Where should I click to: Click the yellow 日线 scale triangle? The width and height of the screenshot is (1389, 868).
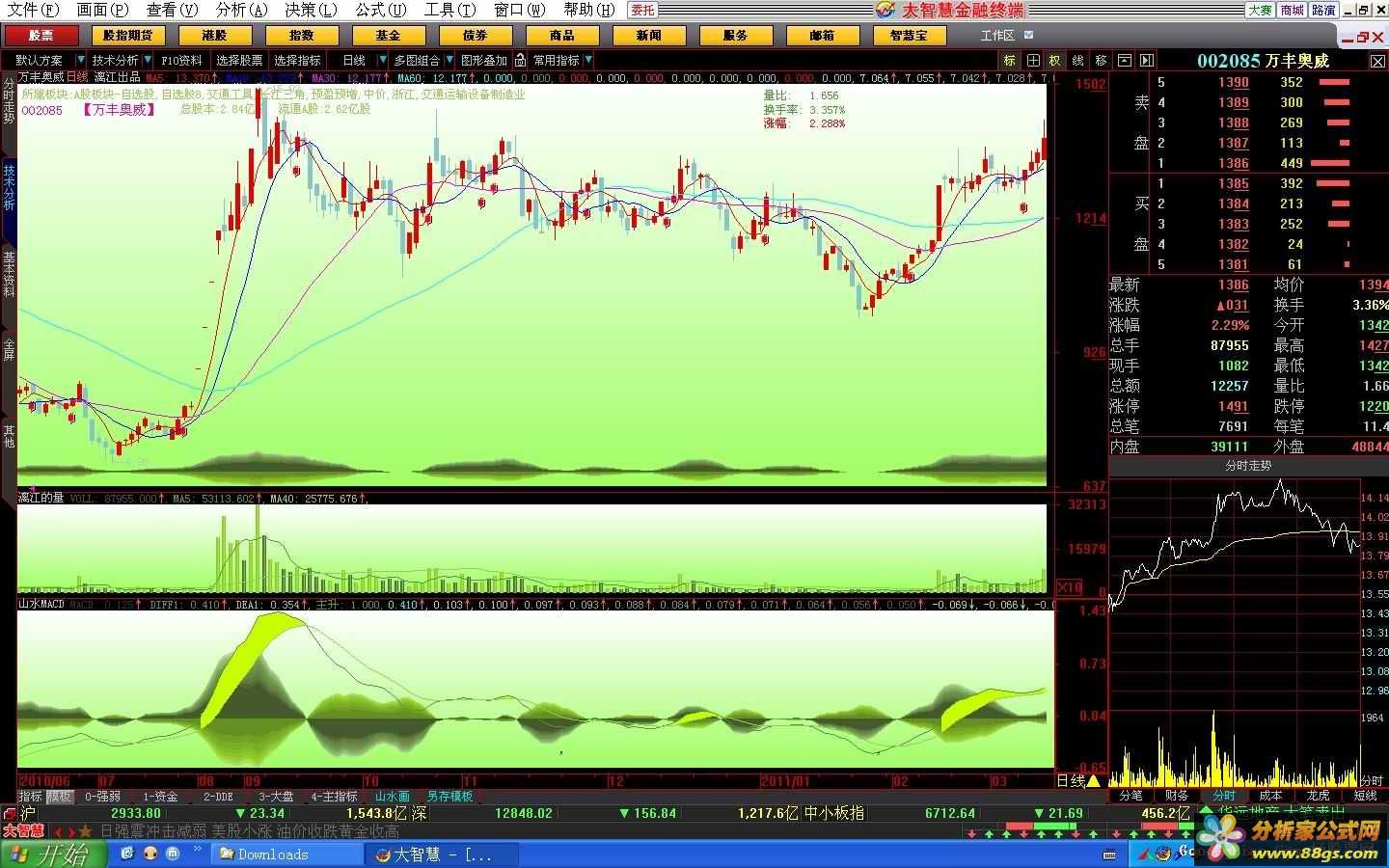point(1093,781)
